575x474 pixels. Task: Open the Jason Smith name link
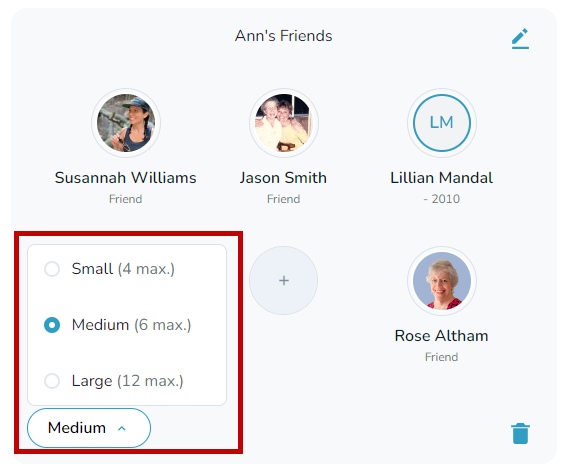click(x=283, y=178)
